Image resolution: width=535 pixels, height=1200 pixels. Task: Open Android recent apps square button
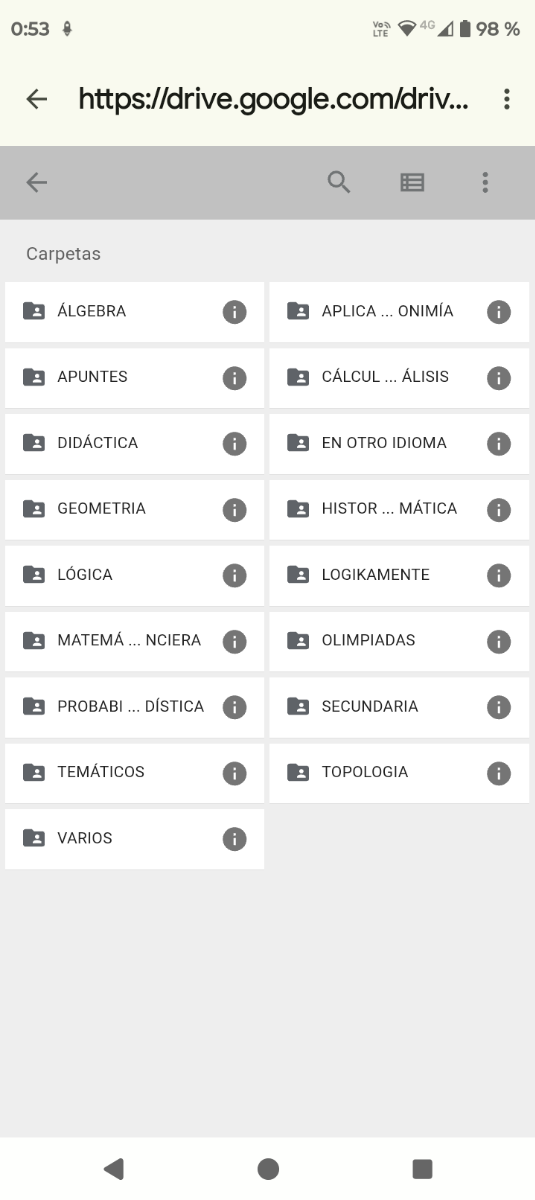(x=422, y=1168)
